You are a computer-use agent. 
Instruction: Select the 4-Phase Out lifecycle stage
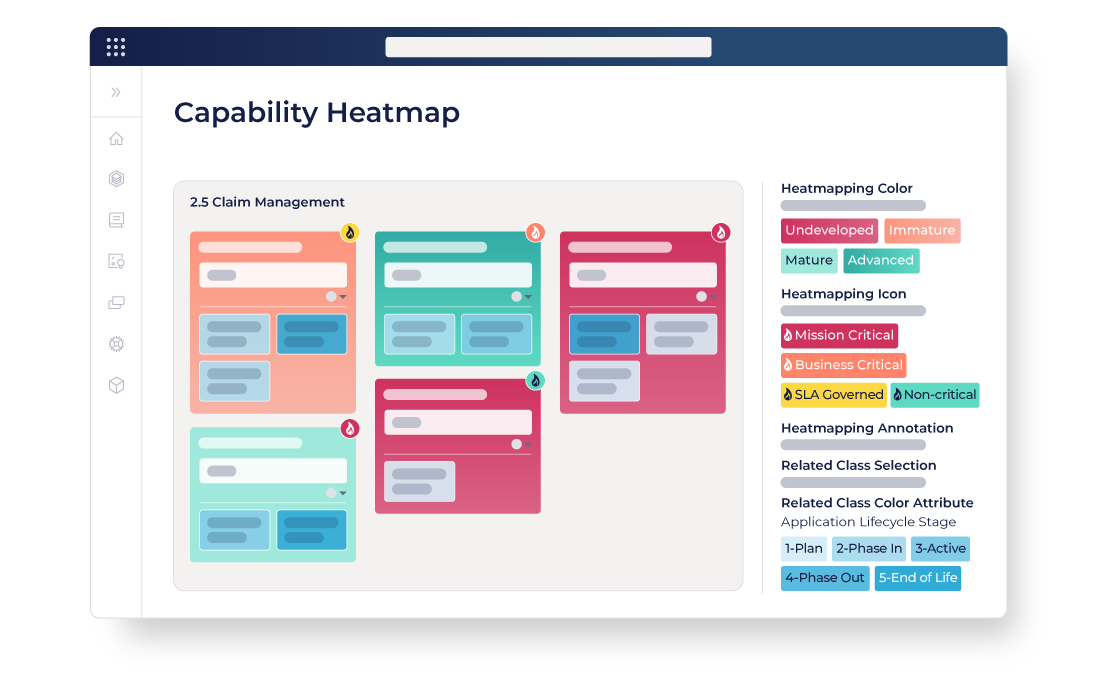[825, 578]
